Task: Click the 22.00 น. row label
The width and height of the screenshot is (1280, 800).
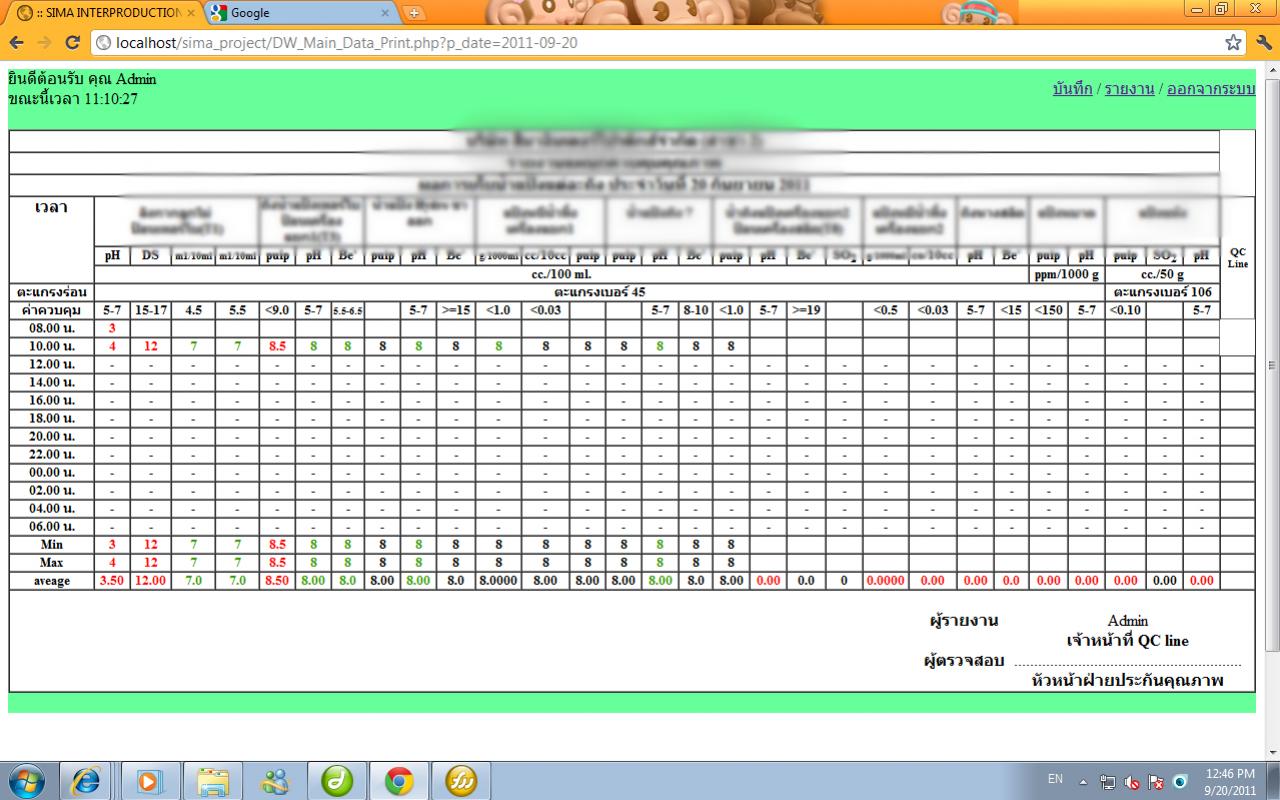Action: 50,454
